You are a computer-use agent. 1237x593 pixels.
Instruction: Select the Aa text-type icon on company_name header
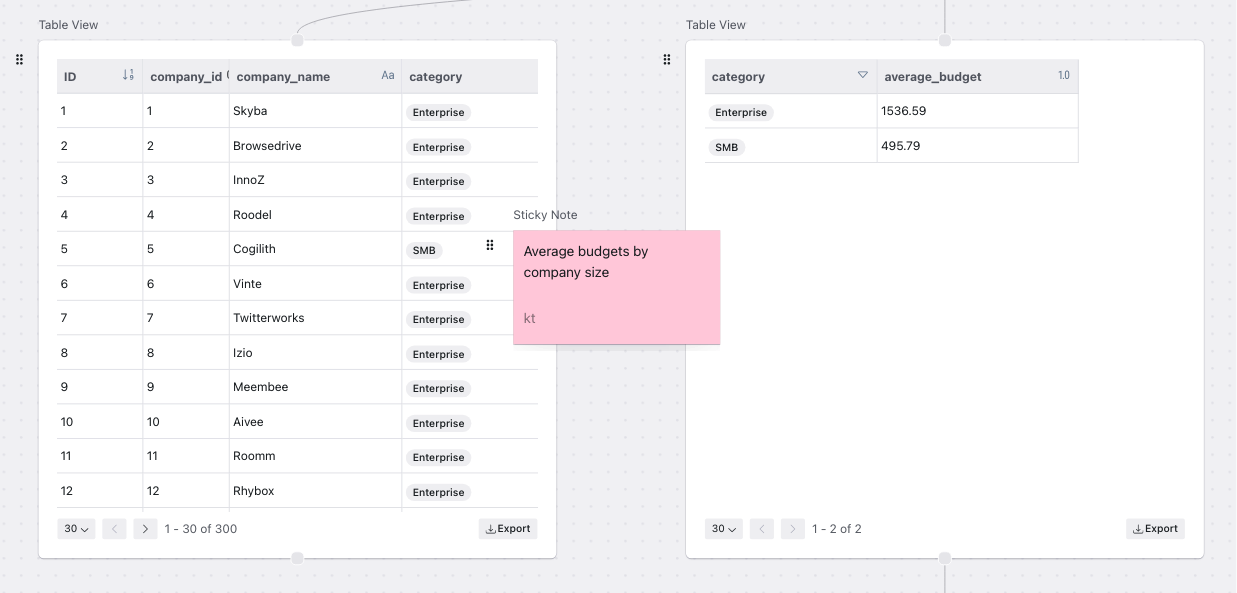[x=388, y=74]
